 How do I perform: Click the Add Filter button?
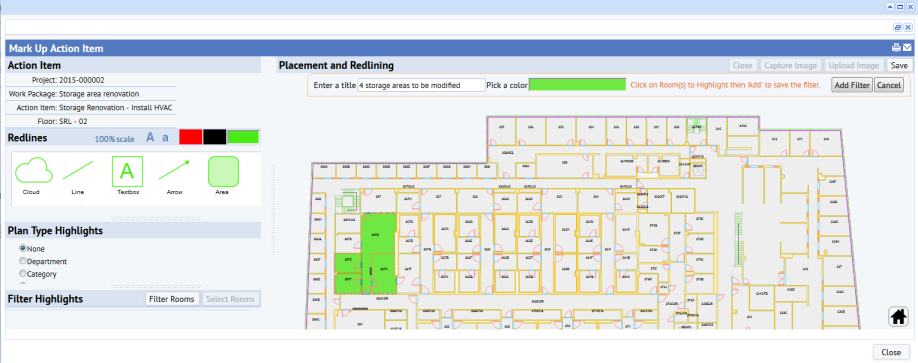852,85
